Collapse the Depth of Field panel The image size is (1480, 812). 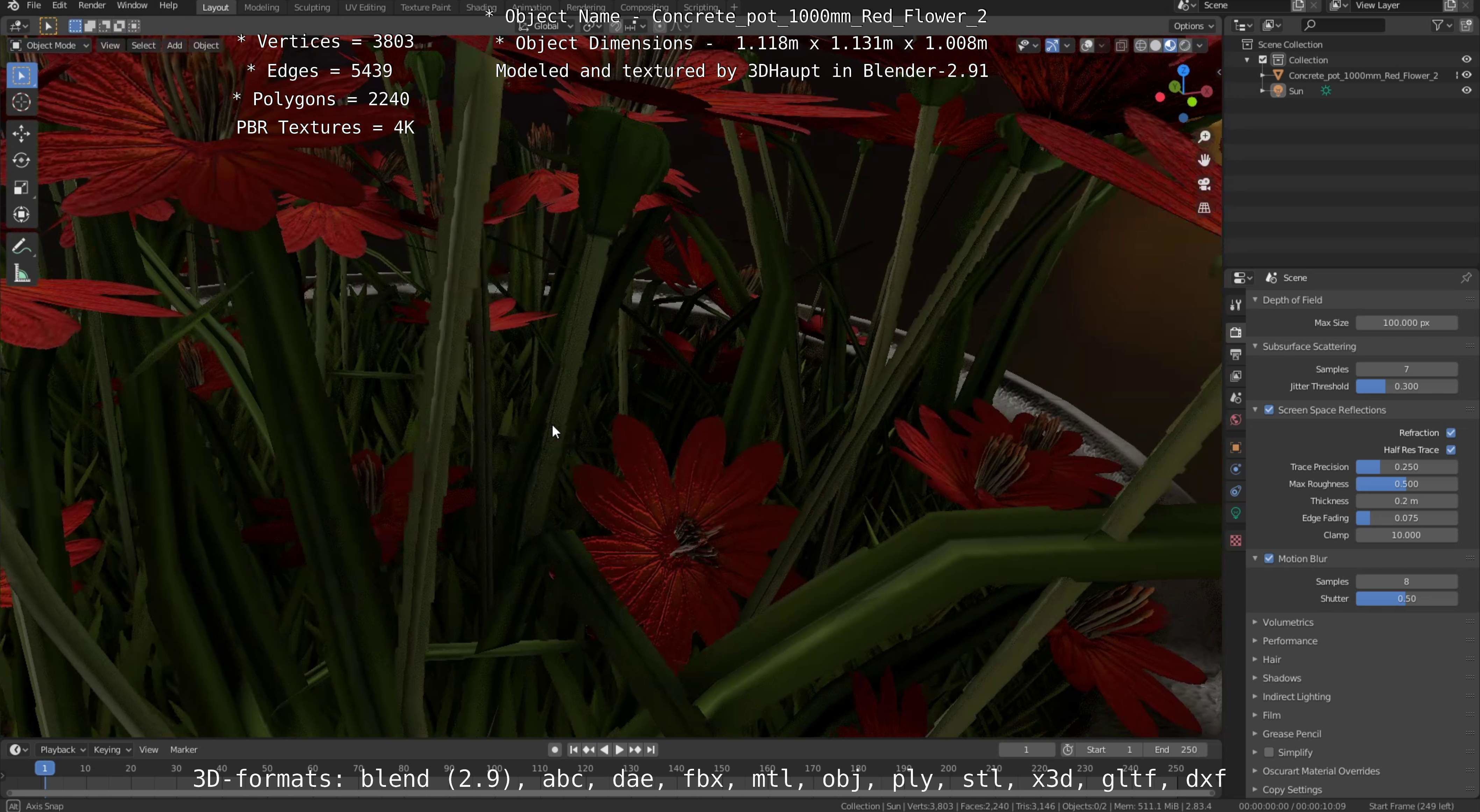[1255, 300]
